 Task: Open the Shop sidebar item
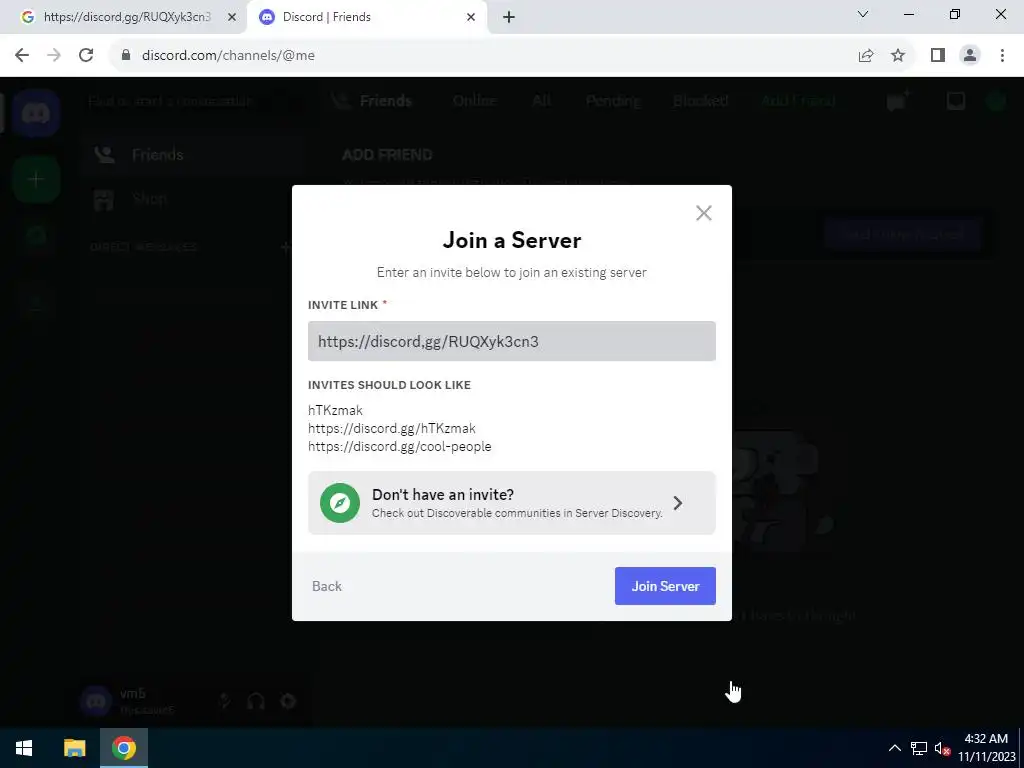point(193,199)
